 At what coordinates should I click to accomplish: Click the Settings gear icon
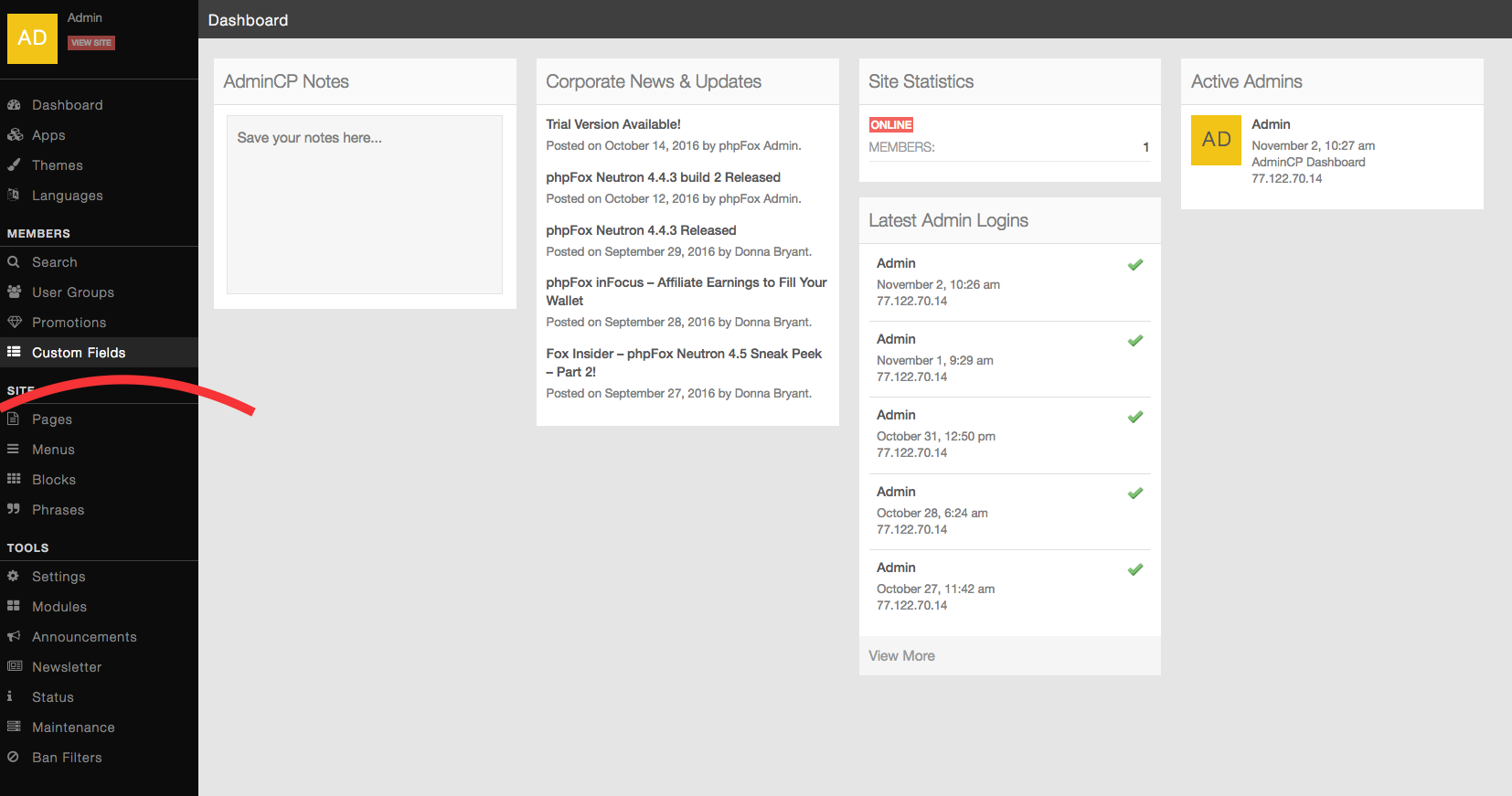coord(14,576)
